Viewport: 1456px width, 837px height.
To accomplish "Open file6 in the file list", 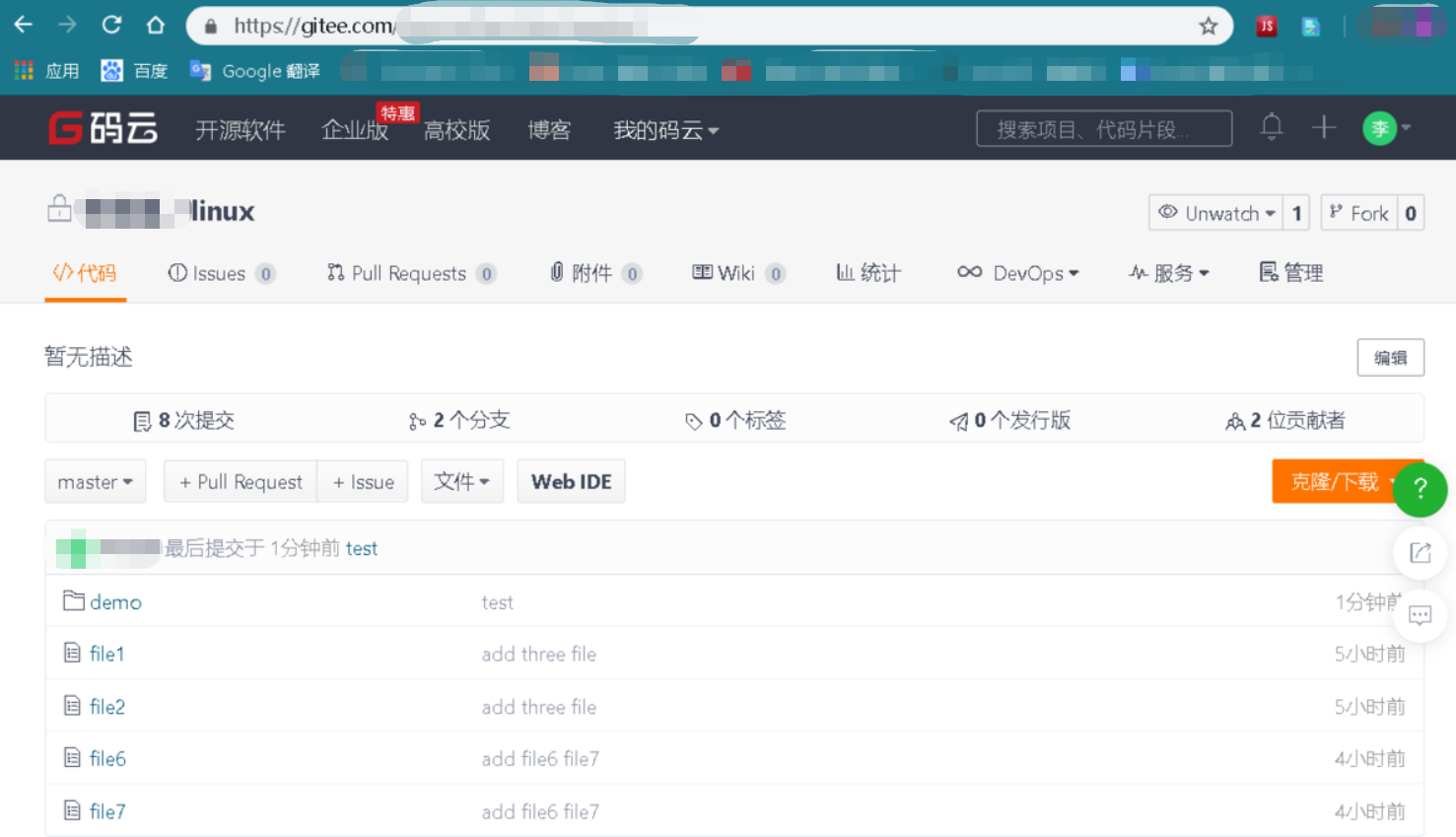I will click(x=107, y=758).
